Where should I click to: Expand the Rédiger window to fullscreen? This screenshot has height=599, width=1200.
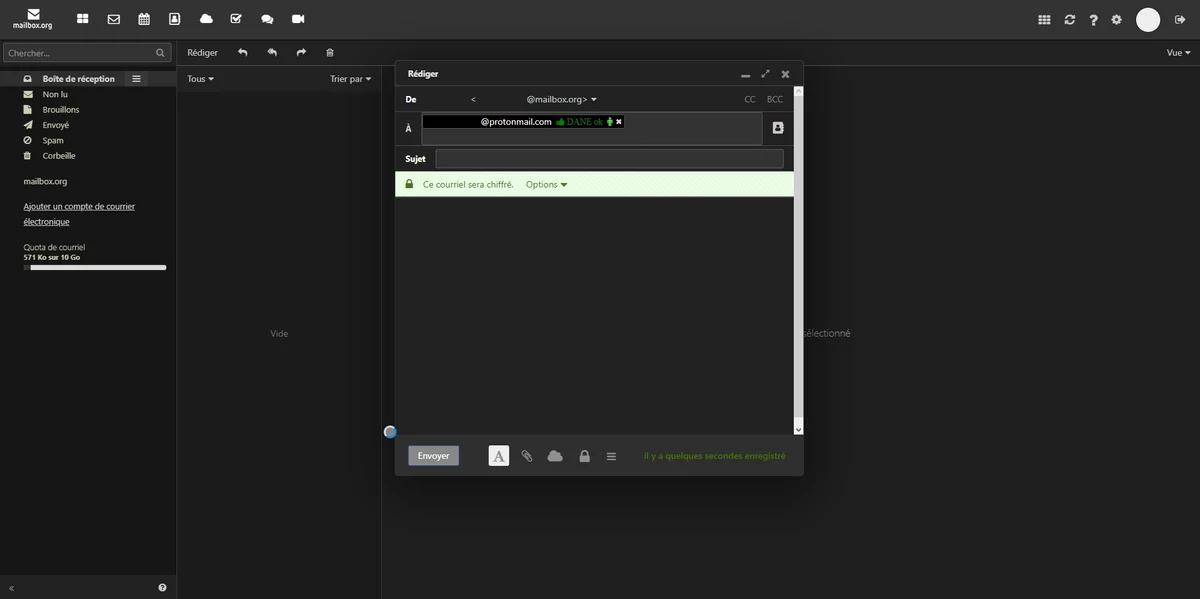point(765,74)
